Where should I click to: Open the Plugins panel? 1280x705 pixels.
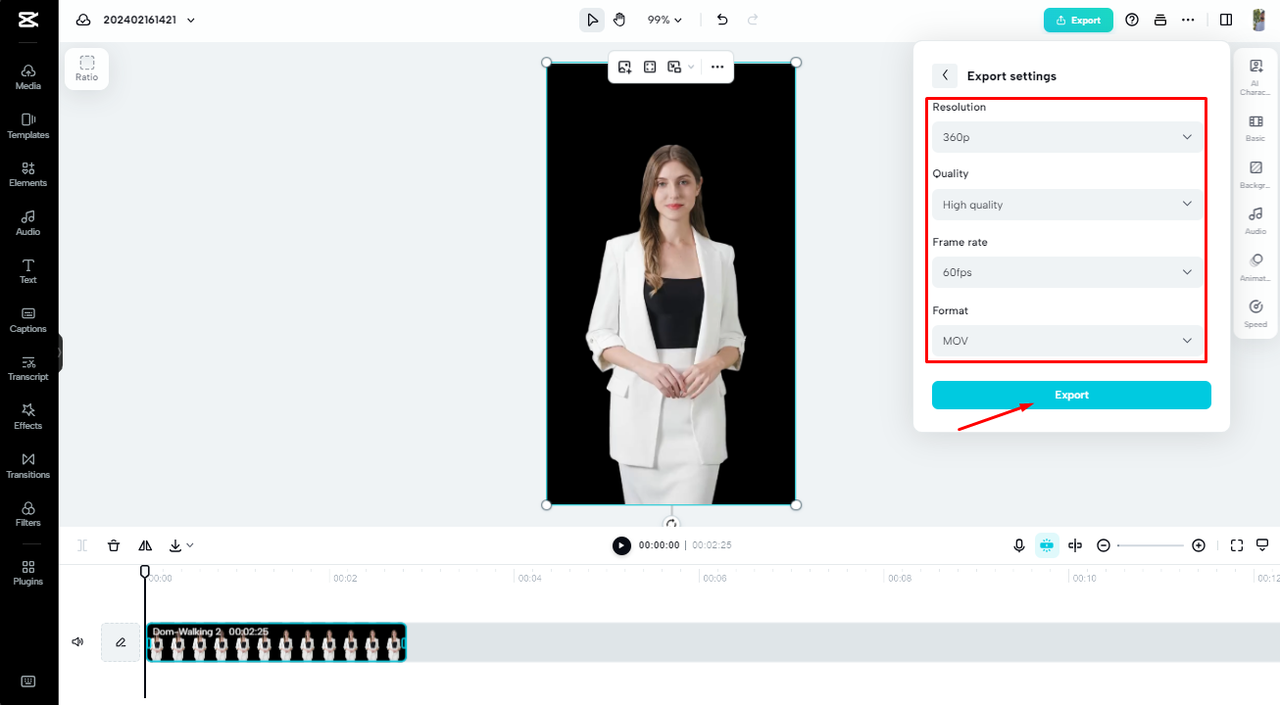[x=28, y=573]
